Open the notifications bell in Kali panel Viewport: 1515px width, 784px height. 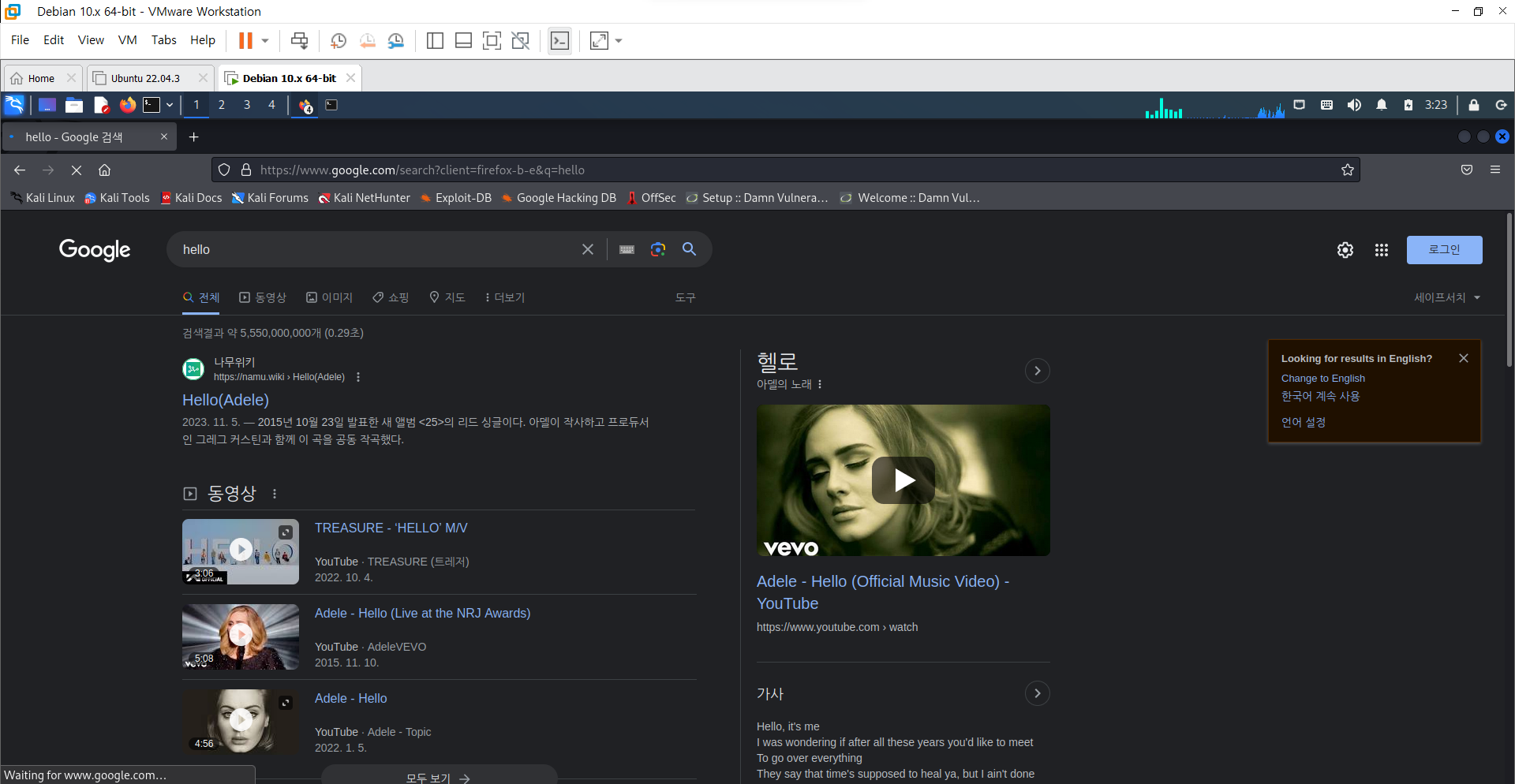point(1382,105)
